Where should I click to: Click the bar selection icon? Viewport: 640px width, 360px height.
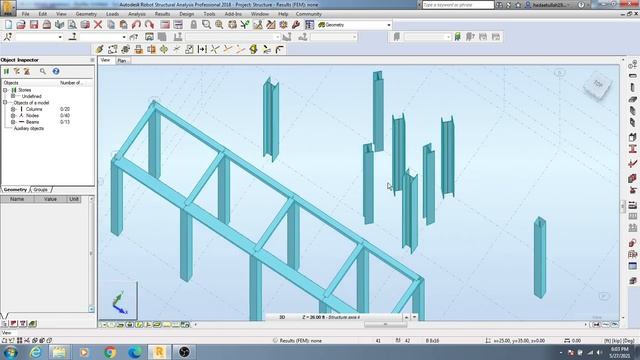tap(73, 37)
